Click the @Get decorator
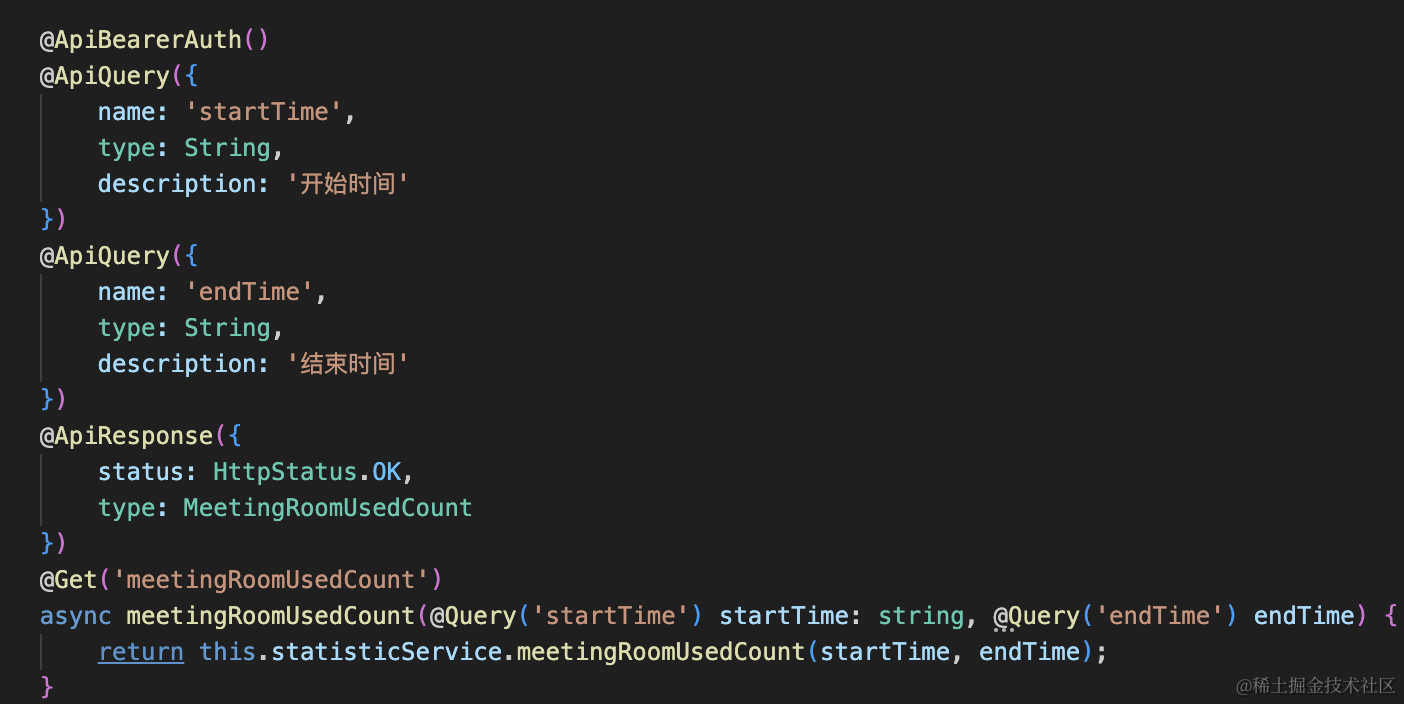 [68, 580]
